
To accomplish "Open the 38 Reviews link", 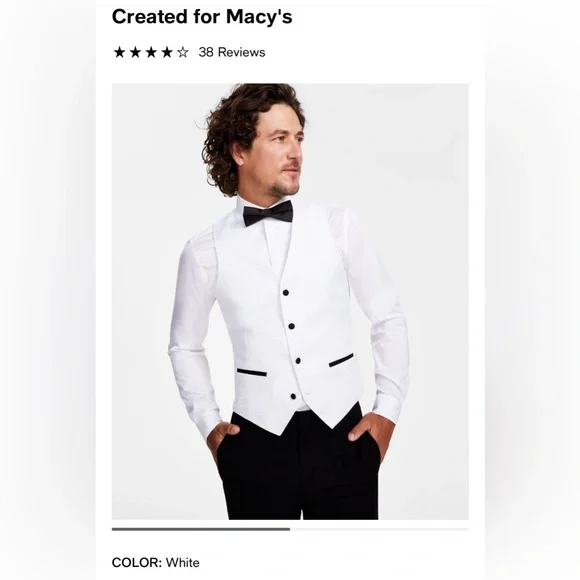I will (232, 52).
